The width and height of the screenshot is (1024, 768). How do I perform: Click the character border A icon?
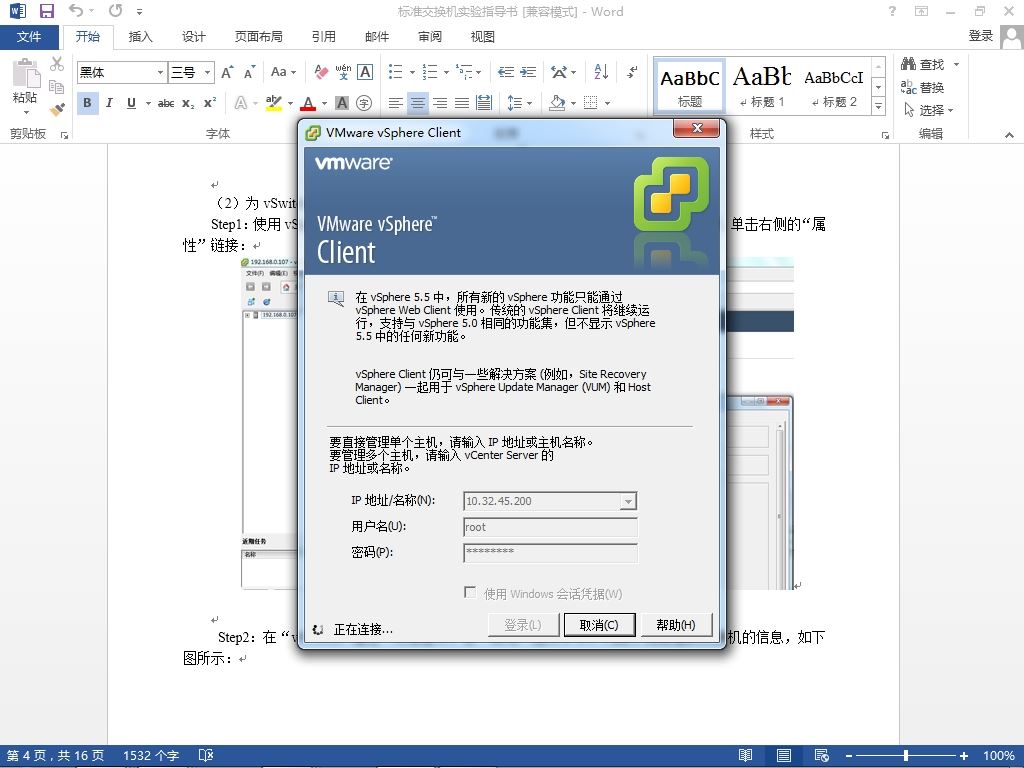[365, 72]
